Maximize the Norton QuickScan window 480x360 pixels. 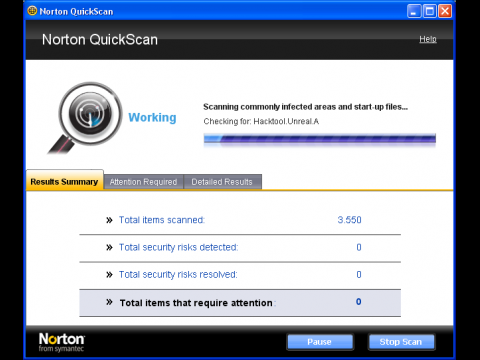(x=430, y=11)
